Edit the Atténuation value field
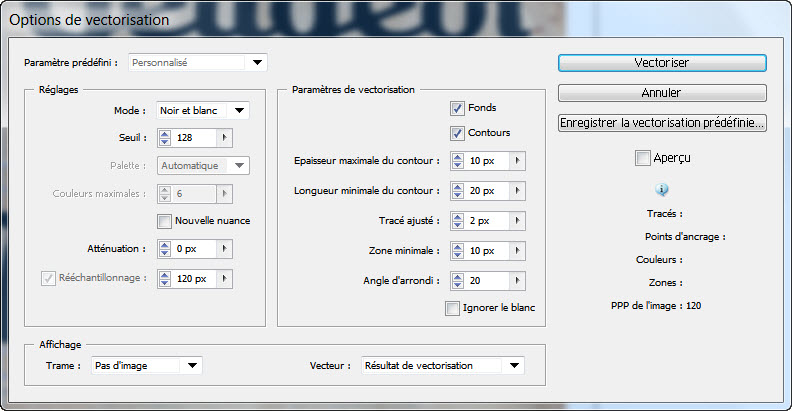 (194, 249)
